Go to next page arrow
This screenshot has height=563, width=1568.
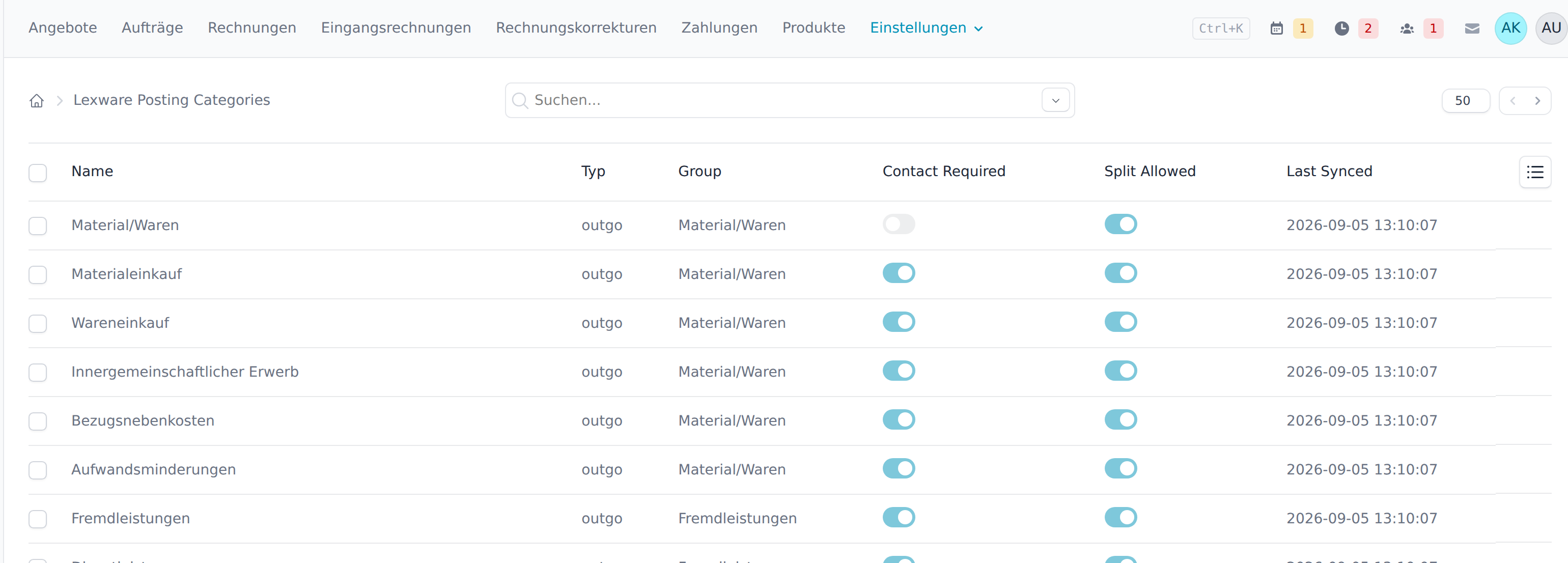pyautogui.click(x=1537, y=100)
